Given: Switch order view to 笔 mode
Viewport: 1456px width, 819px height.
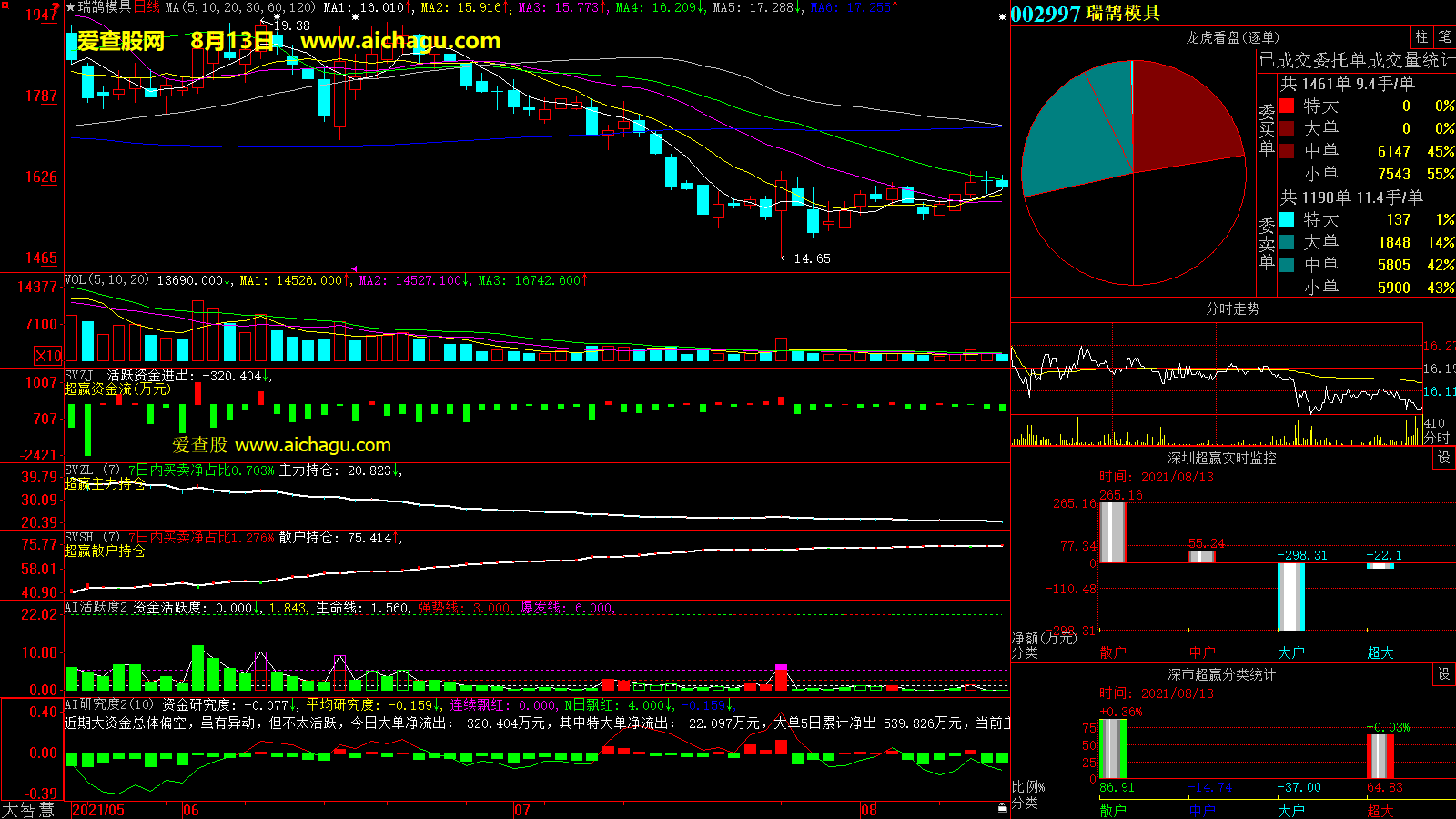Looking at the screenshot, I should click(1444, 37).
